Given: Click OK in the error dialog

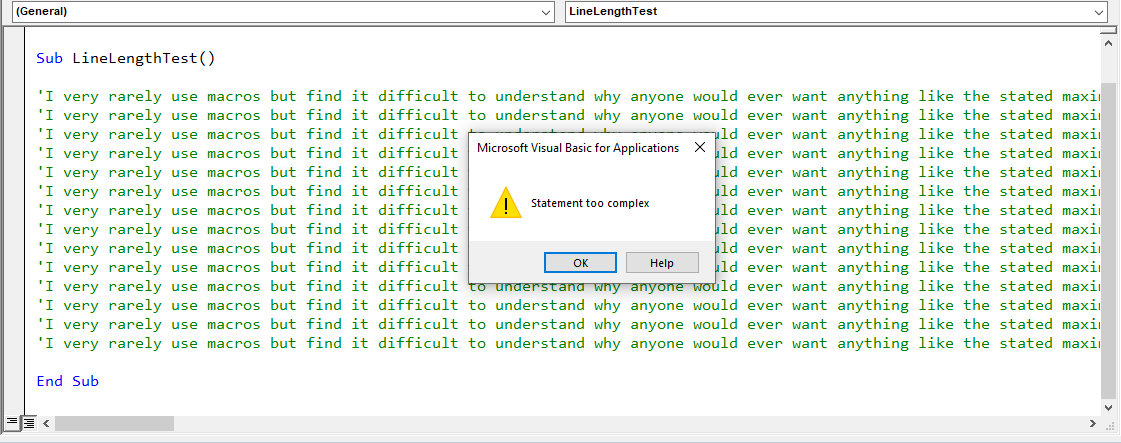Looking at the screenshot, I should click(580, 262).
